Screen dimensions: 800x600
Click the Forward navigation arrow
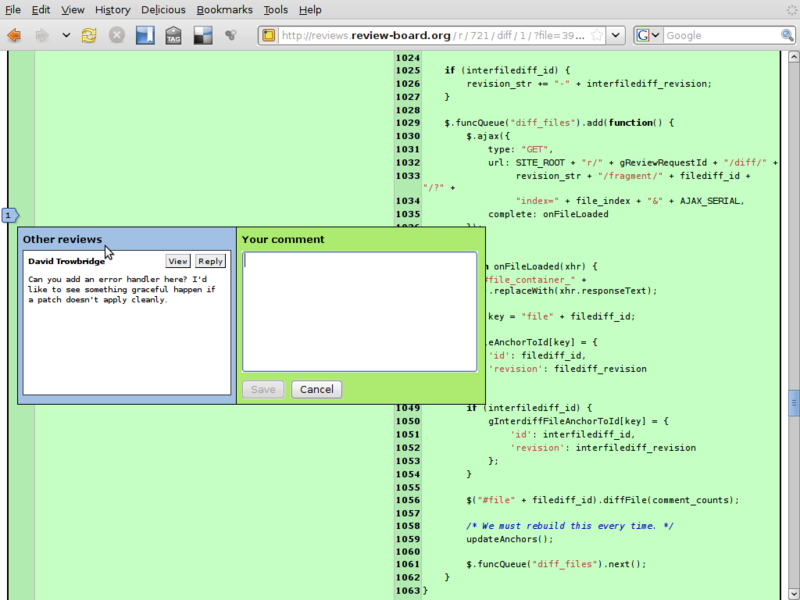coord(42,35)
